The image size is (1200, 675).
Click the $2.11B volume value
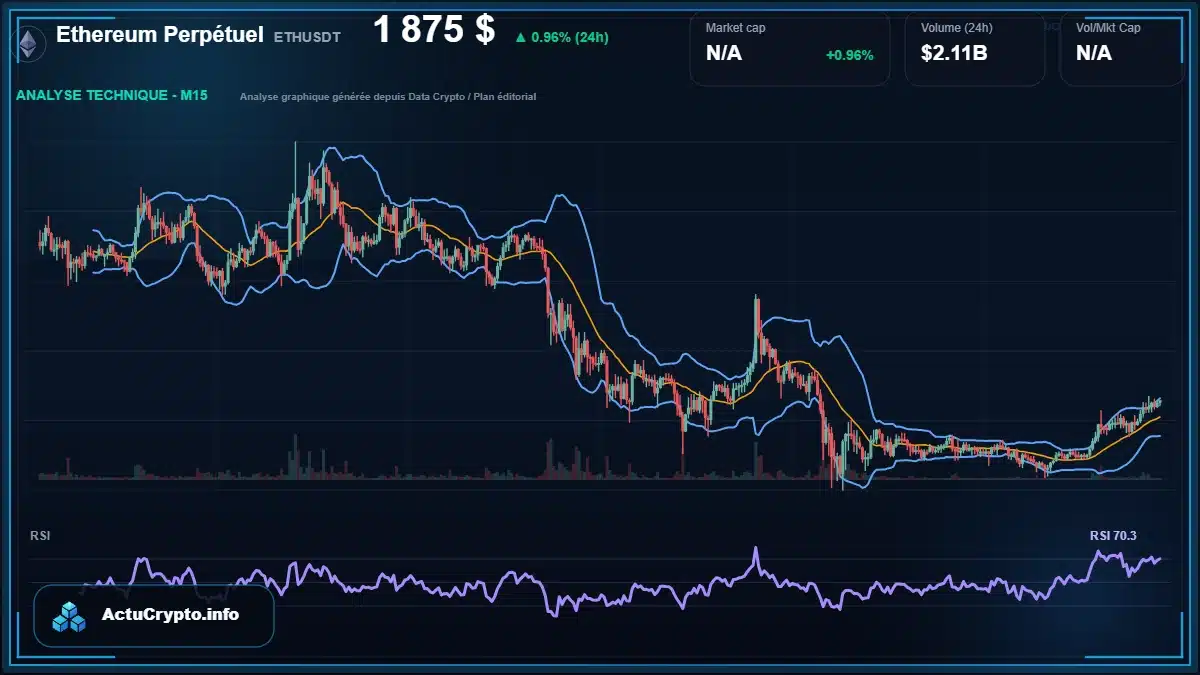954,53
